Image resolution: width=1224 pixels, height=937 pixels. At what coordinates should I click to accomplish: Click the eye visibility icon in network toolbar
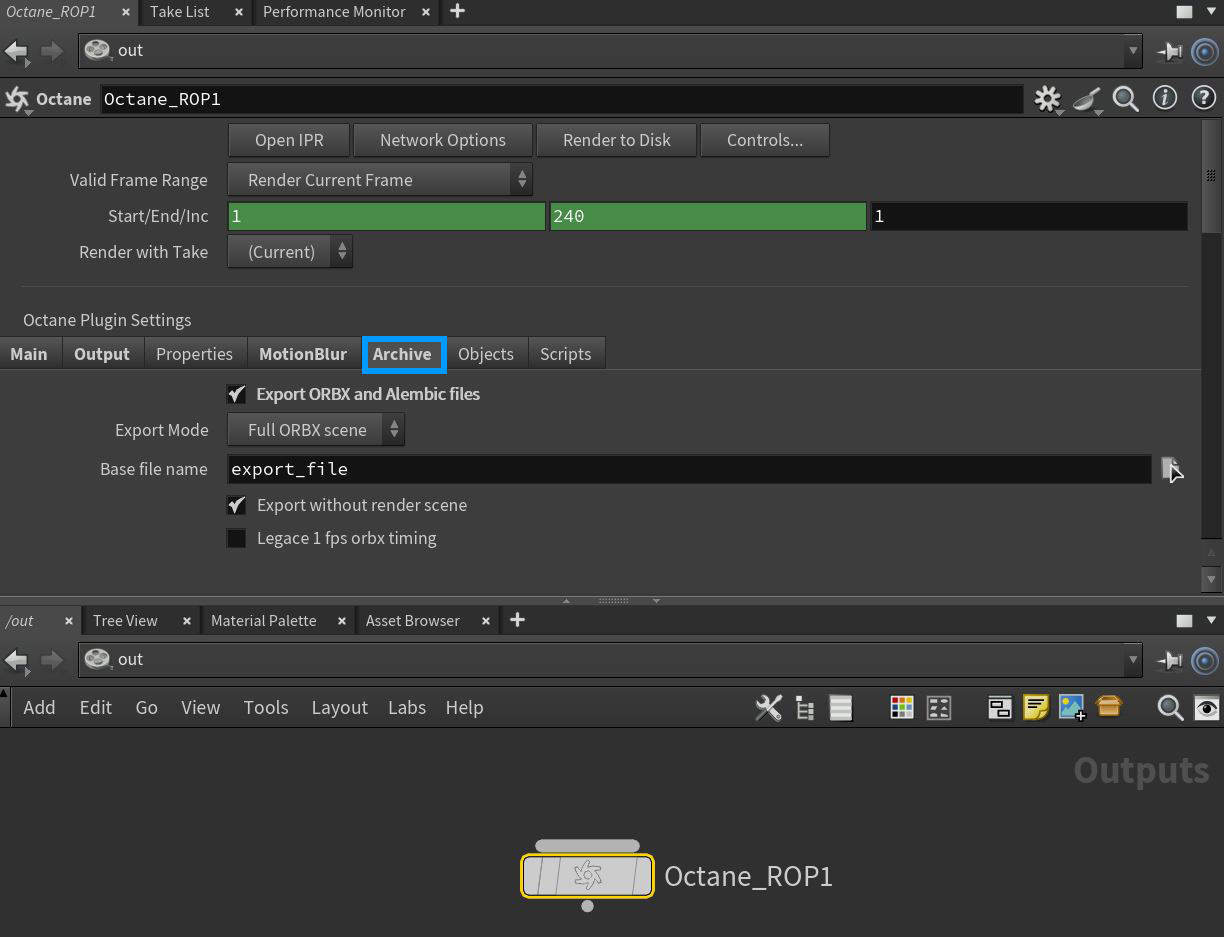coord(1206,707)
